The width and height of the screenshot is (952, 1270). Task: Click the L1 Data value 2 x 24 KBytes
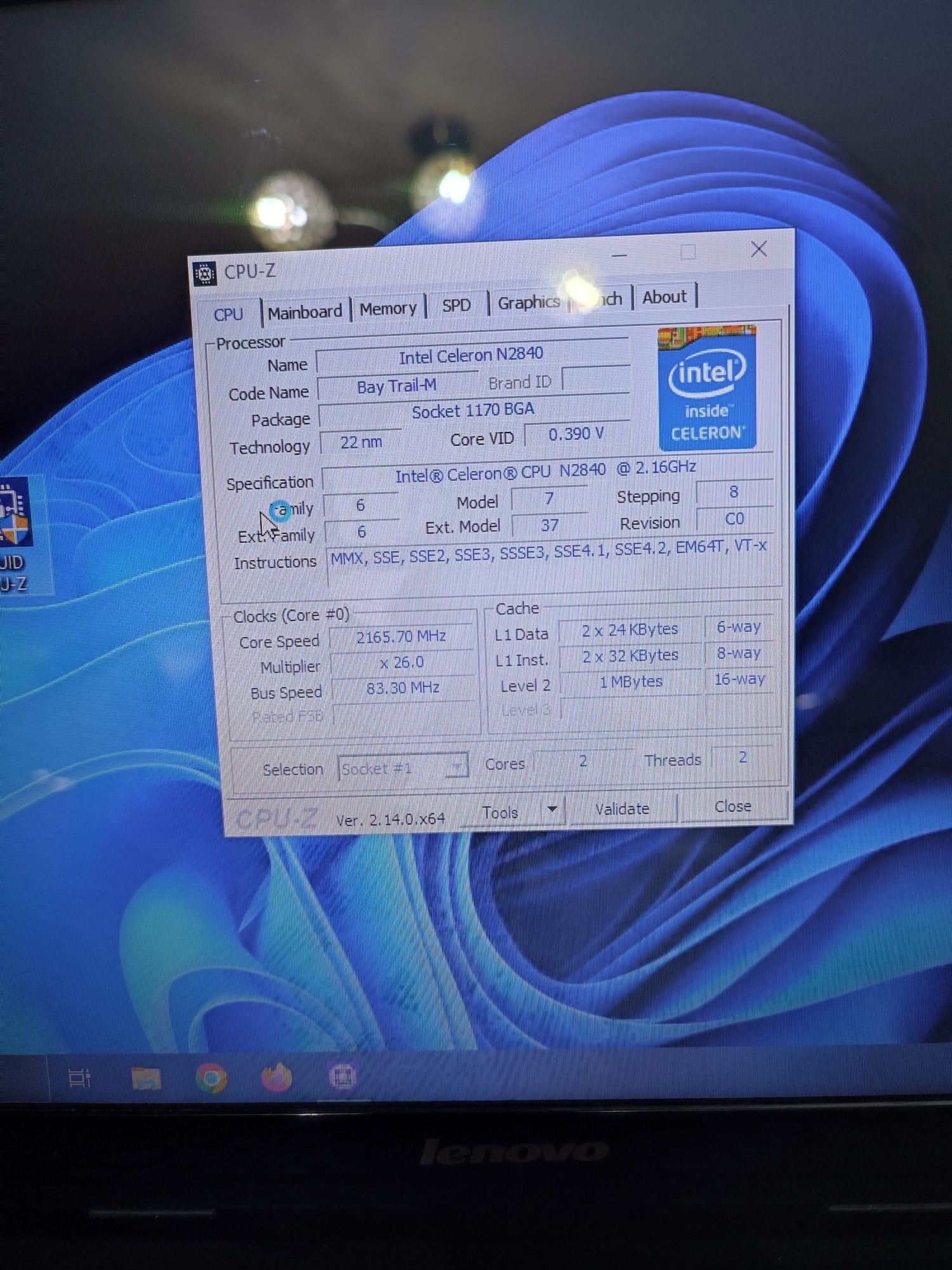click(630, 630)
